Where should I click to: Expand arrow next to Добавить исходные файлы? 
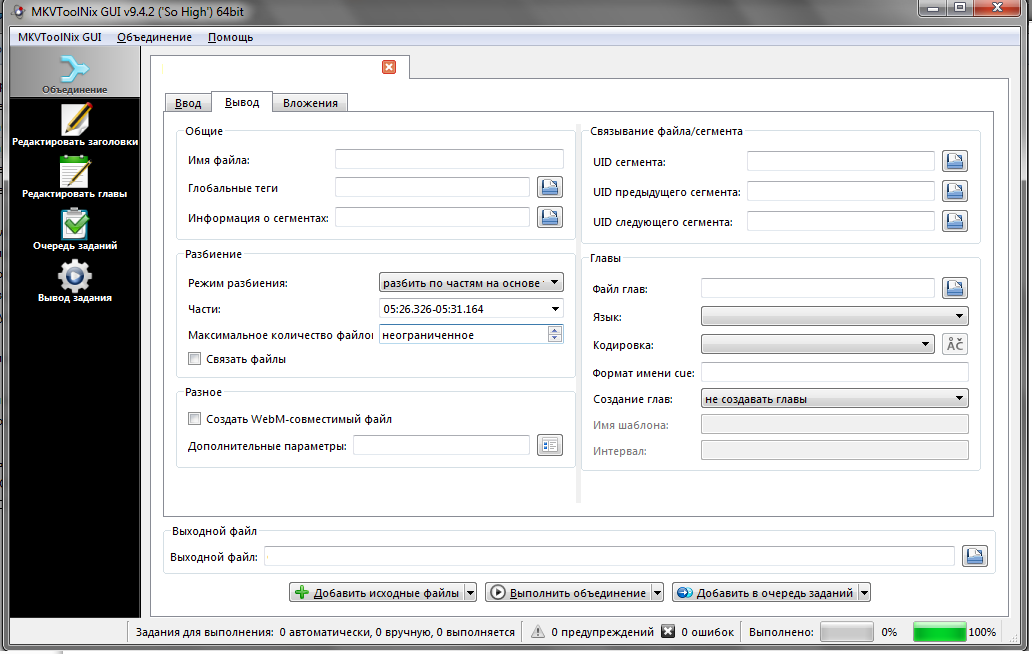click(470, 593)
